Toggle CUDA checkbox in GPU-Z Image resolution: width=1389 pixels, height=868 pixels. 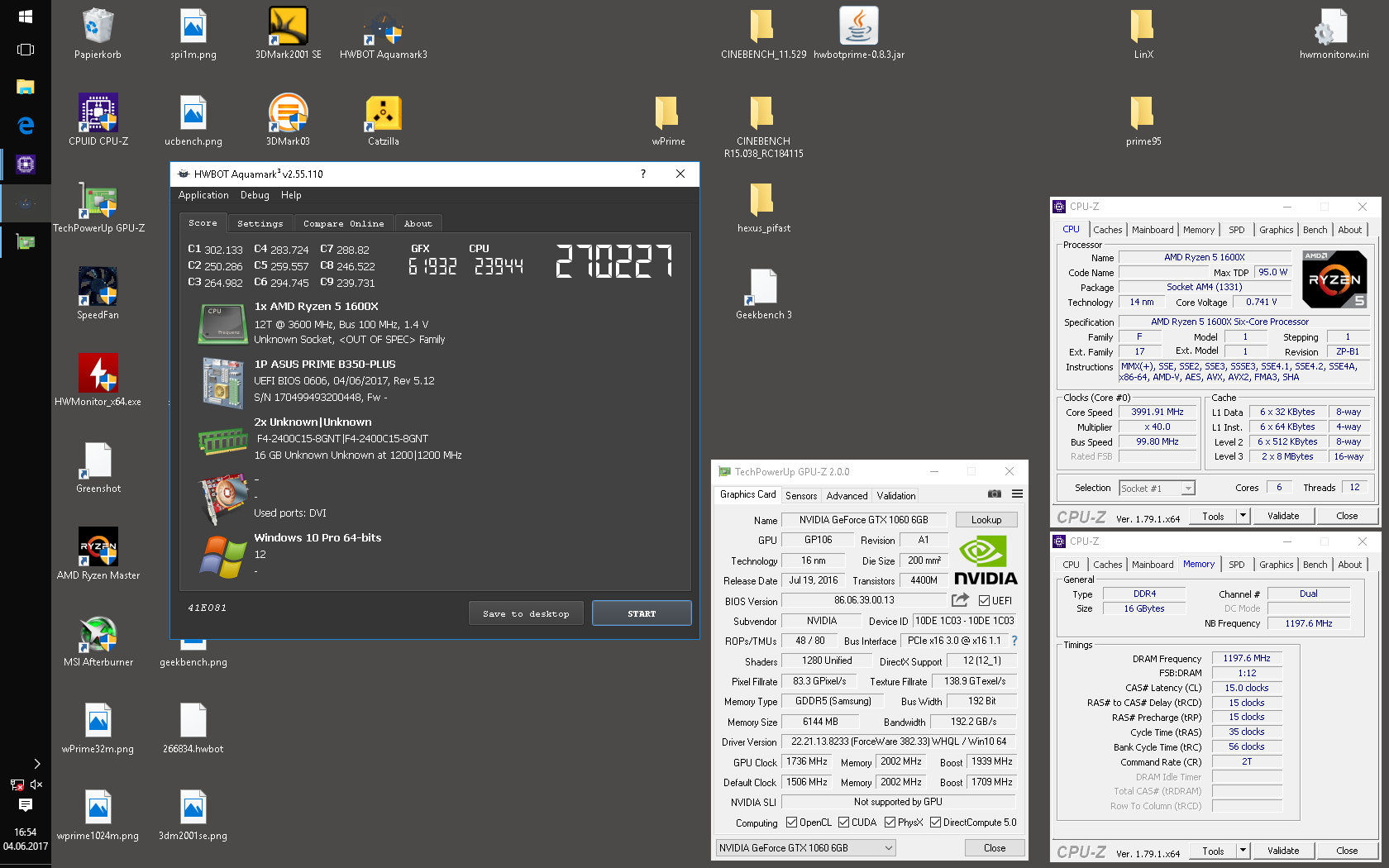pyautogui.click(x=843, y=823)
